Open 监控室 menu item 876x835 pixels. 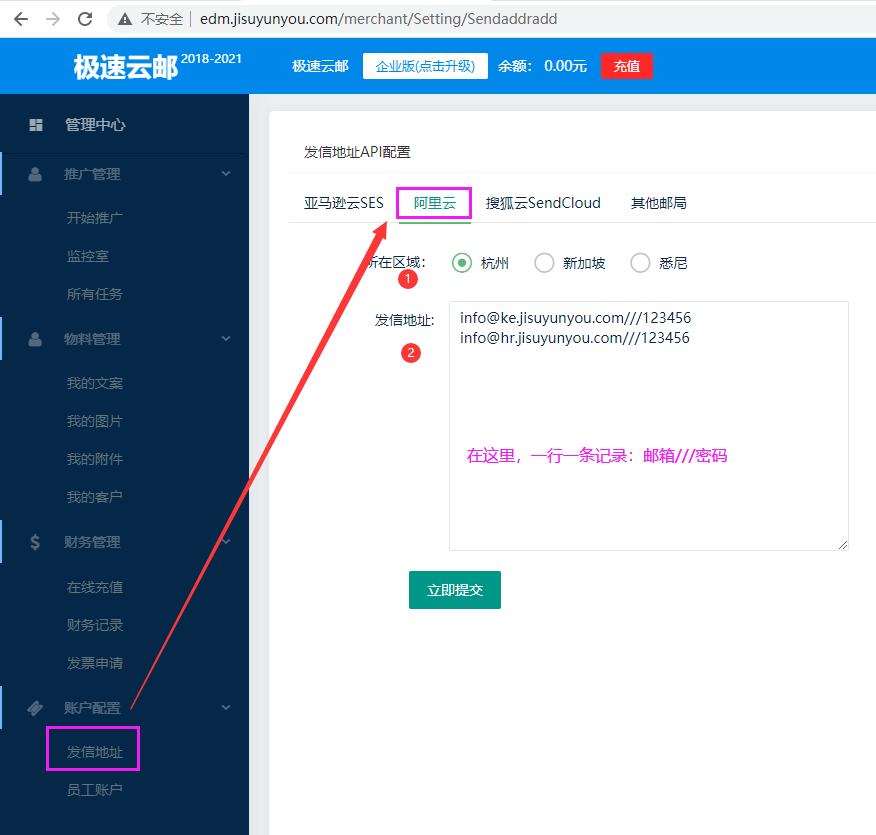coord(88,256)
